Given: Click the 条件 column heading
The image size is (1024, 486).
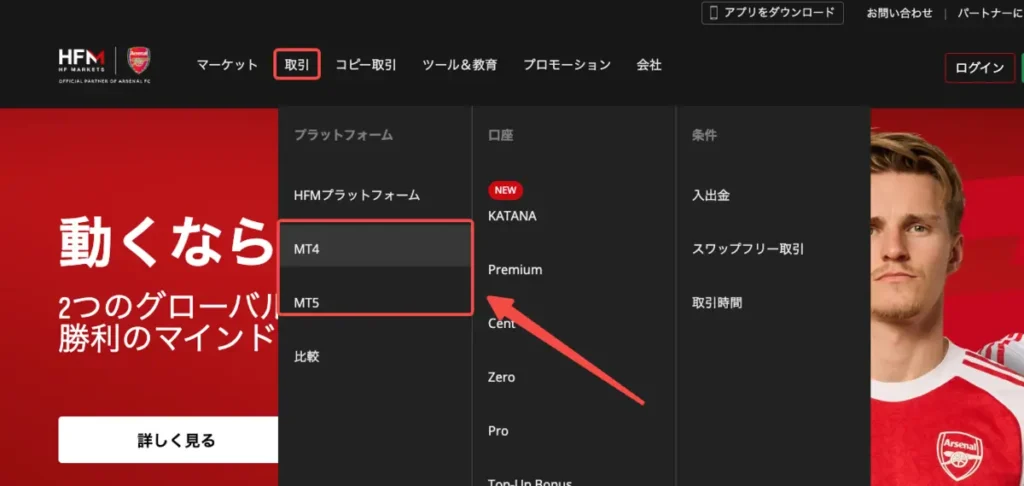Looking at the screenshot, I should (704, 135).
